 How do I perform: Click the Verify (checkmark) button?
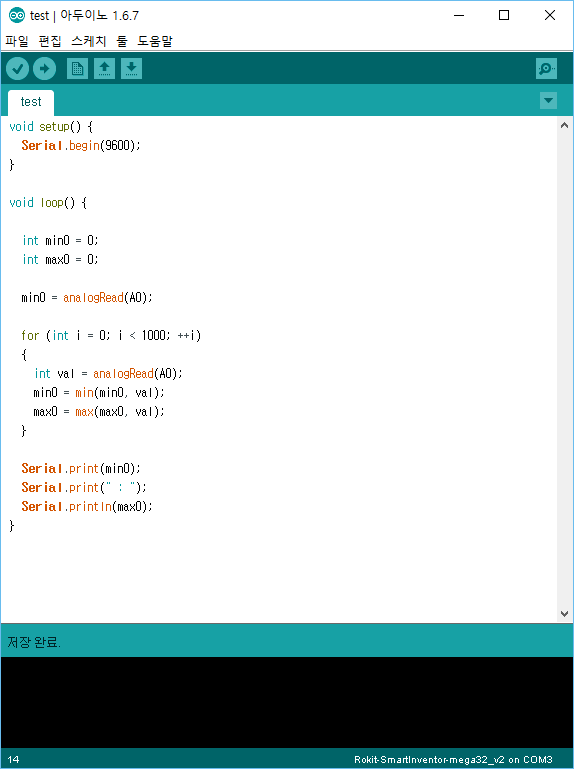click(18, 69)
